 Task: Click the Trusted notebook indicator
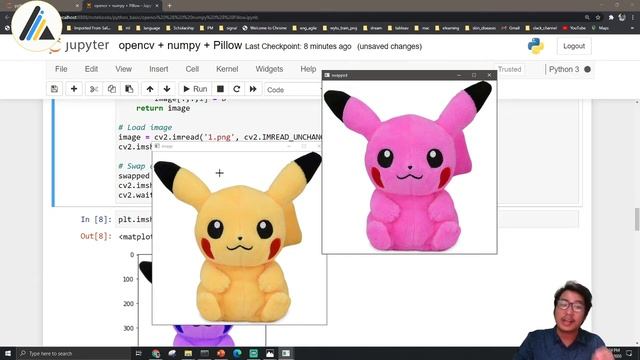(509, 69)
